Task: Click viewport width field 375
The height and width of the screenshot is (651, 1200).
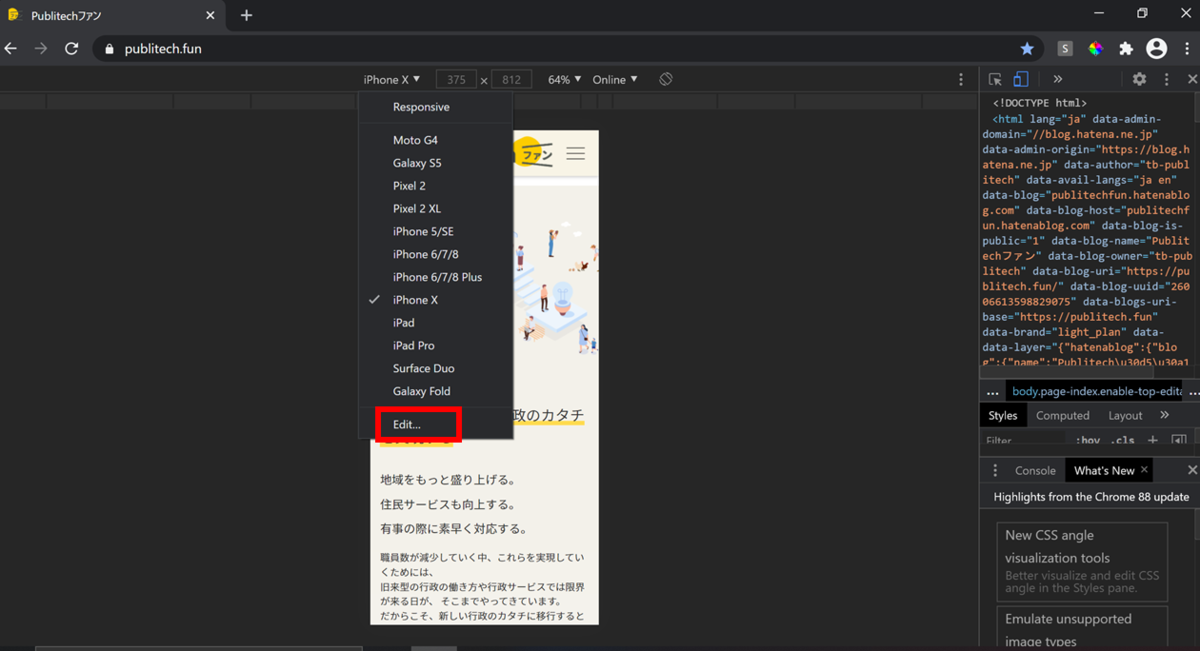Action: click(x=456, y=80)
